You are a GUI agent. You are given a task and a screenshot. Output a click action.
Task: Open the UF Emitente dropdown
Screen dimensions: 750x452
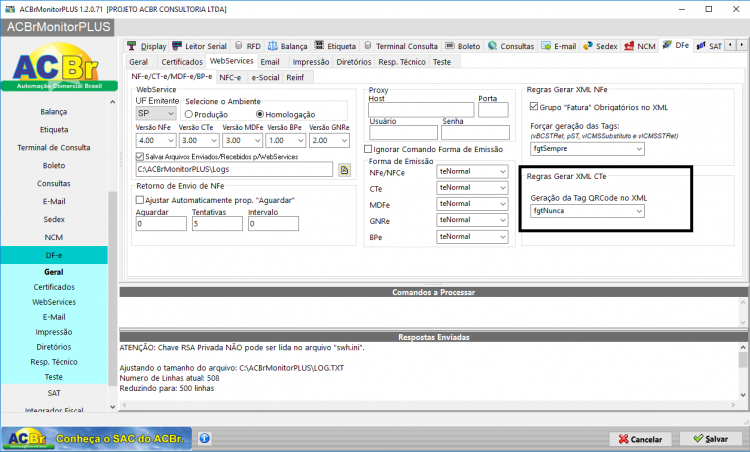pyautogui.click(x=156, y=113)
